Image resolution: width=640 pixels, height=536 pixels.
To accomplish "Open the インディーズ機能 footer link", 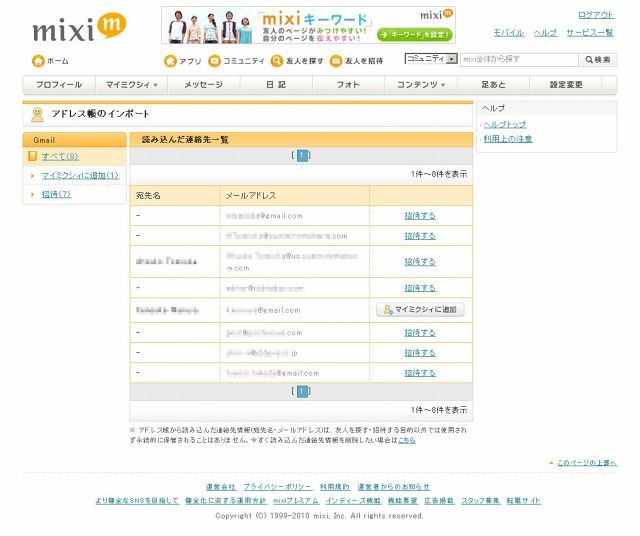I will tap(353, 501).
